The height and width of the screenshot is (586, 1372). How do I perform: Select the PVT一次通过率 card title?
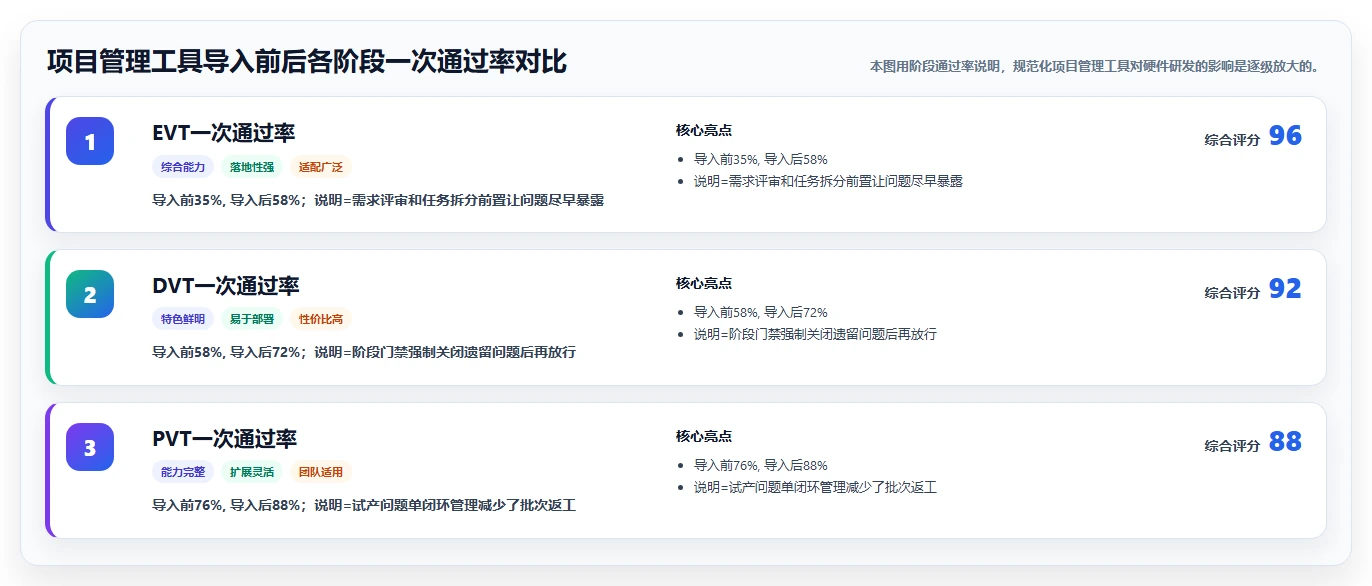225,439
